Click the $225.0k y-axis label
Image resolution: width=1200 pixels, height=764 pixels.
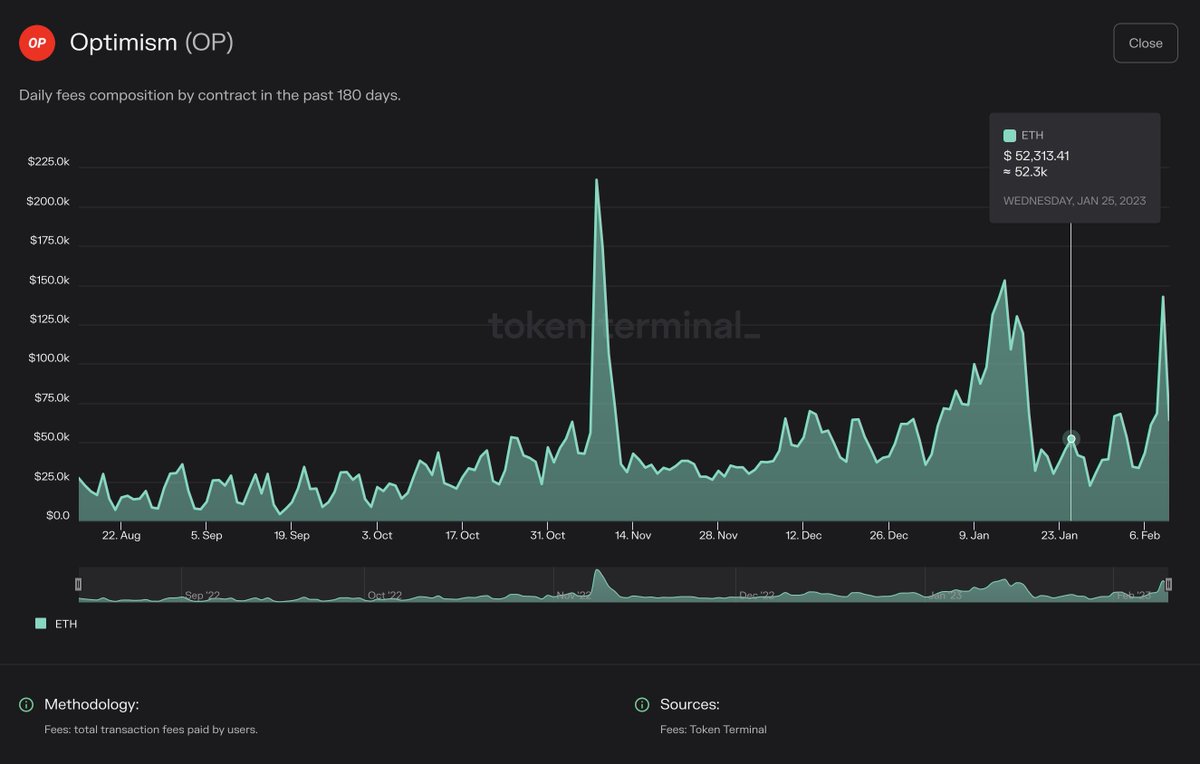click(x=48, y=162)
